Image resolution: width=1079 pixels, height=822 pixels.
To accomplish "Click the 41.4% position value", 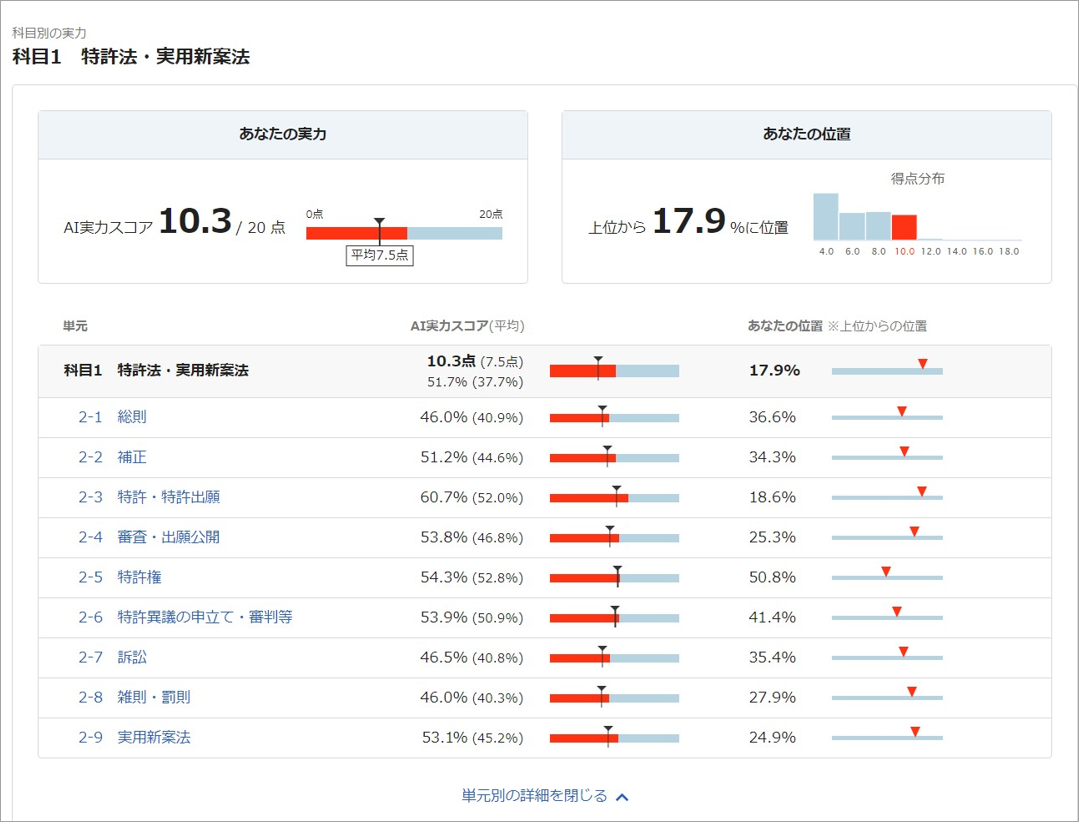I will click(772, 617).
